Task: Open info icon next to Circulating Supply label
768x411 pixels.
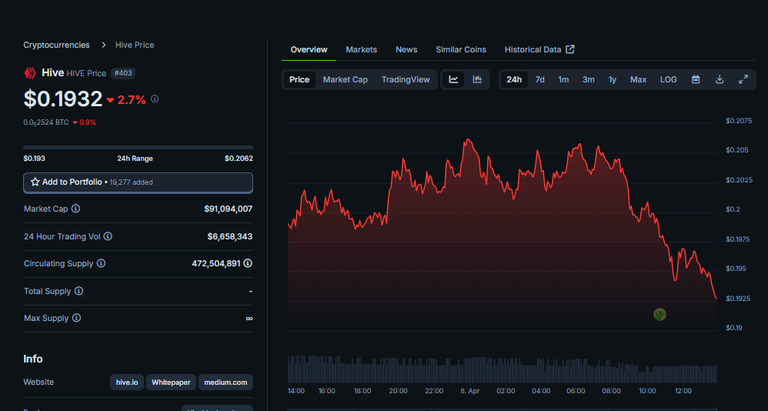Action: pos(101,264)
